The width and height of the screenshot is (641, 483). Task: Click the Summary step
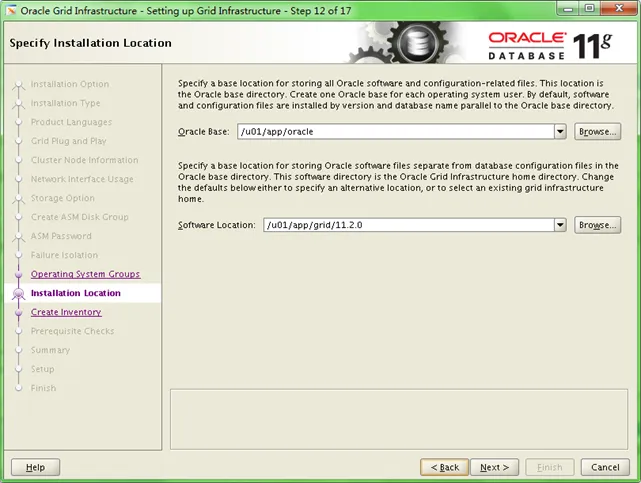(50, 350)
